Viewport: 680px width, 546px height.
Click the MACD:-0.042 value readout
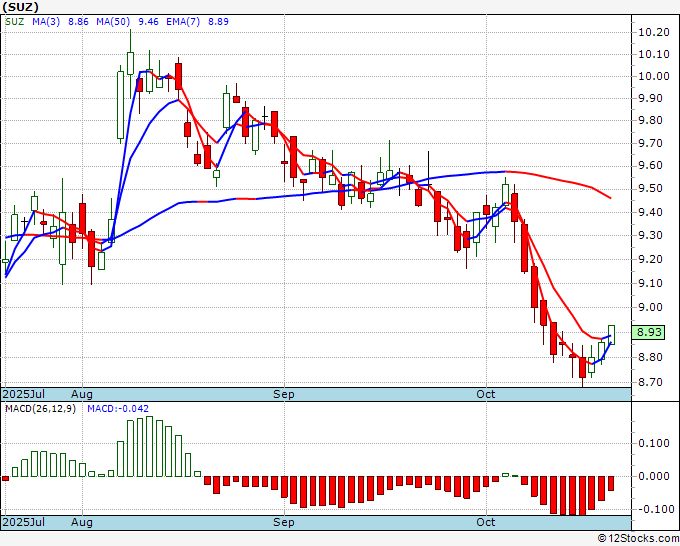[x=120, y=410]
